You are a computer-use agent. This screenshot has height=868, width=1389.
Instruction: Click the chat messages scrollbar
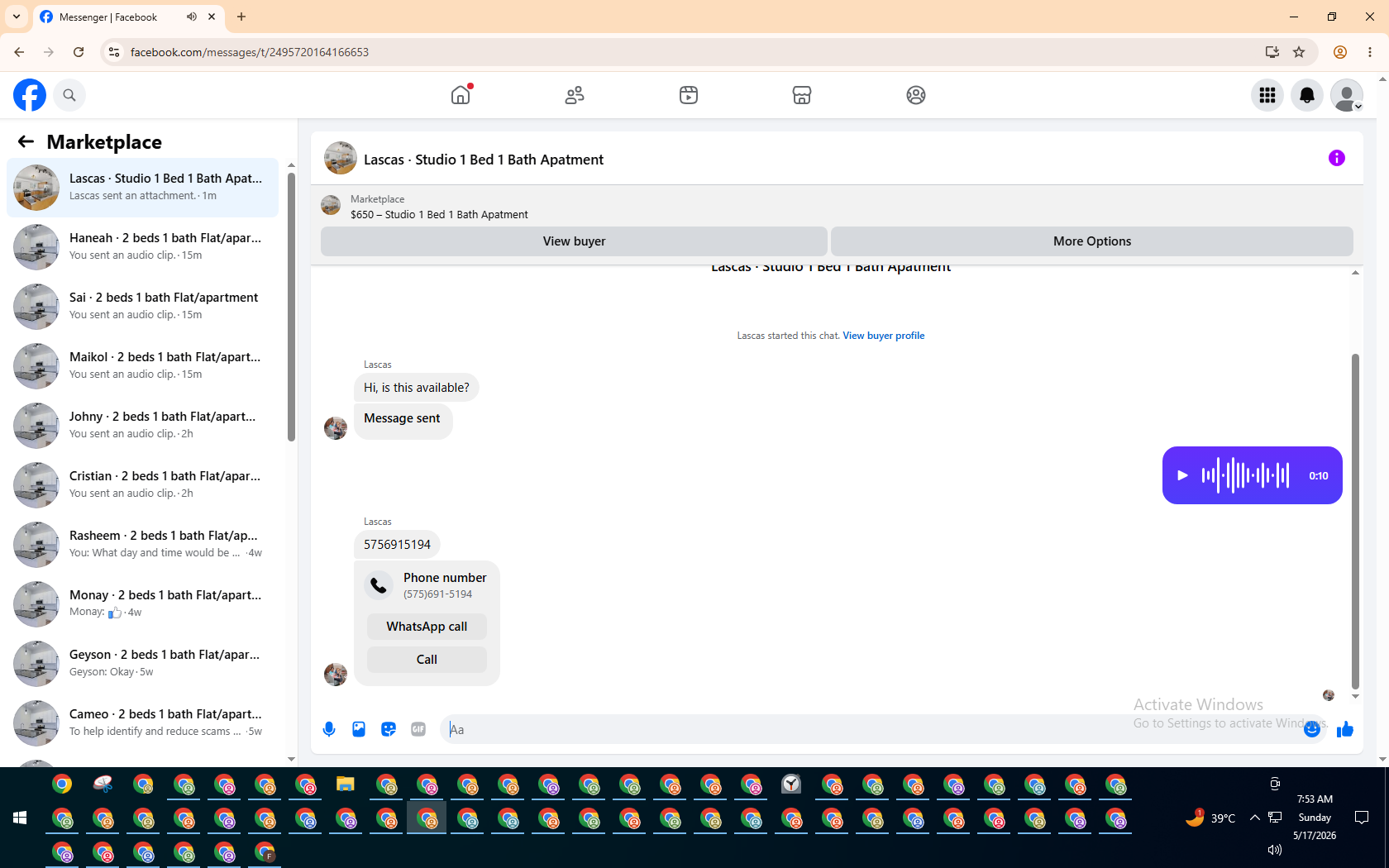pyautogui.click(x=1355, y=521)
